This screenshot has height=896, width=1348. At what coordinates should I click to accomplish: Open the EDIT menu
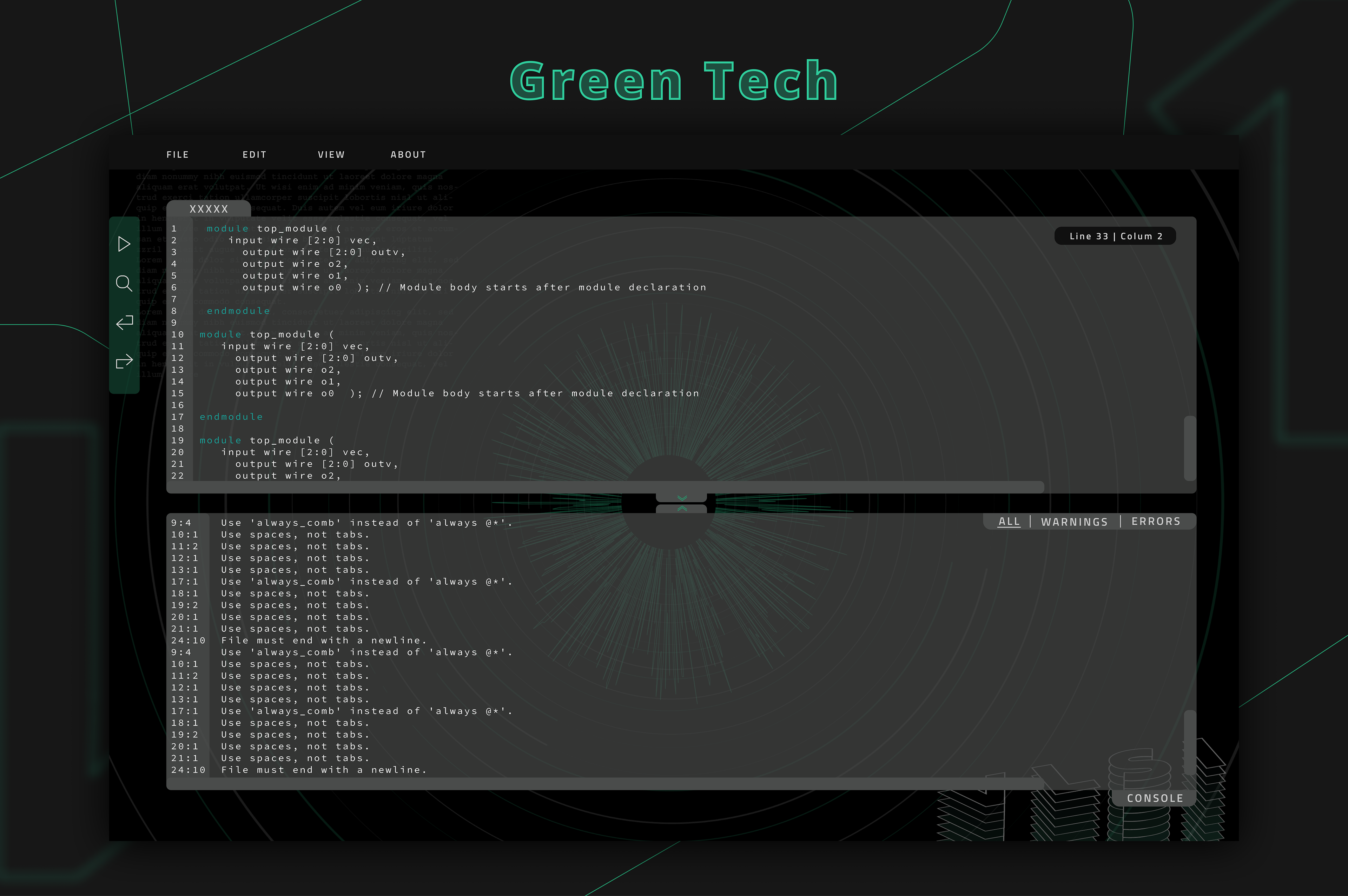254,155
